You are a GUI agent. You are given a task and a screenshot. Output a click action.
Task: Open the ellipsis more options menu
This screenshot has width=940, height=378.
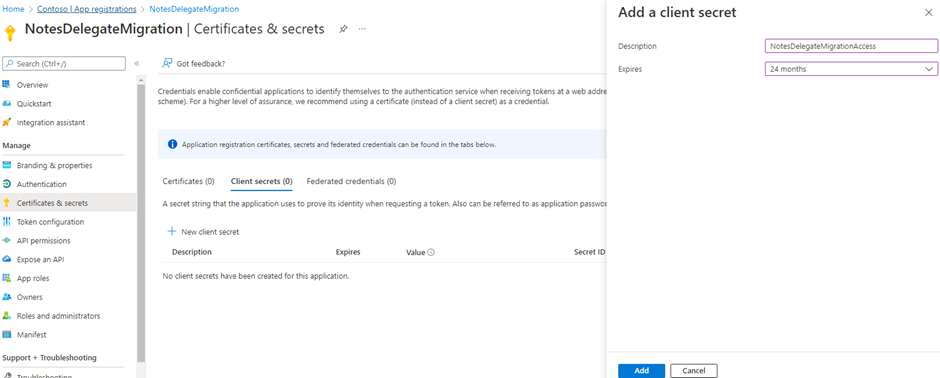(362, 29)
